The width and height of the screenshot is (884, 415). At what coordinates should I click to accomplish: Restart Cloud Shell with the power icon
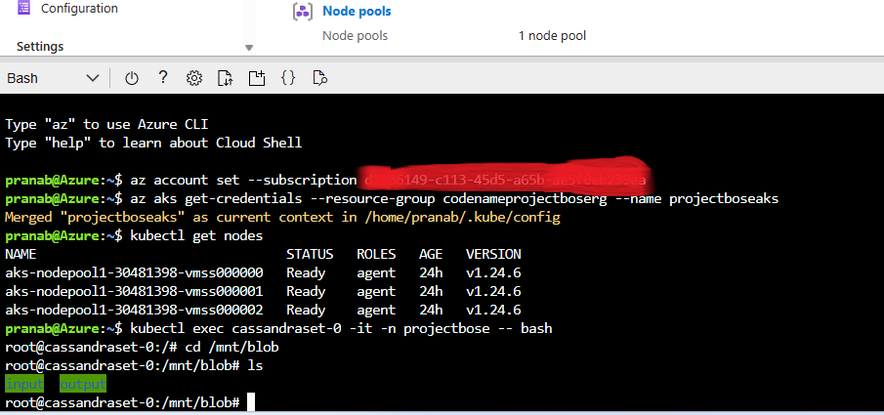(131, 78)
